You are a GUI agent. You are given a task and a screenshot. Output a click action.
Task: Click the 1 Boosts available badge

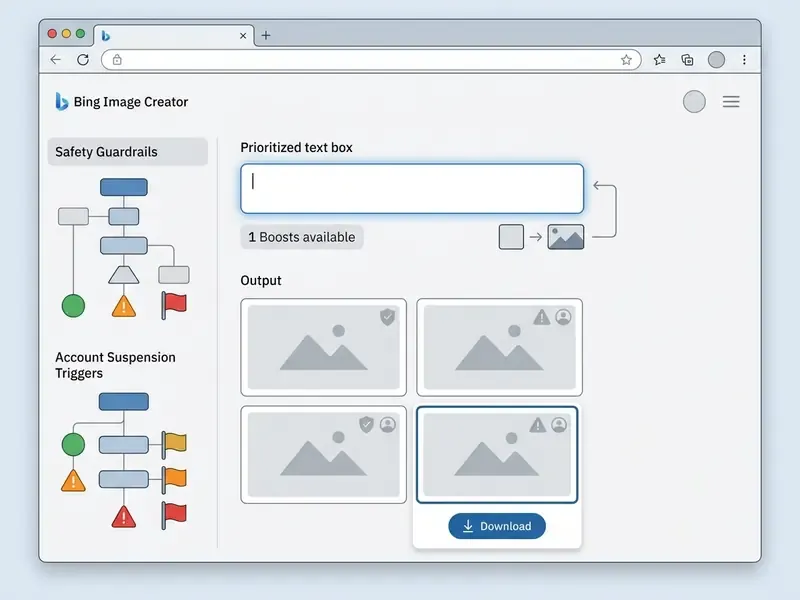point(302,237)
